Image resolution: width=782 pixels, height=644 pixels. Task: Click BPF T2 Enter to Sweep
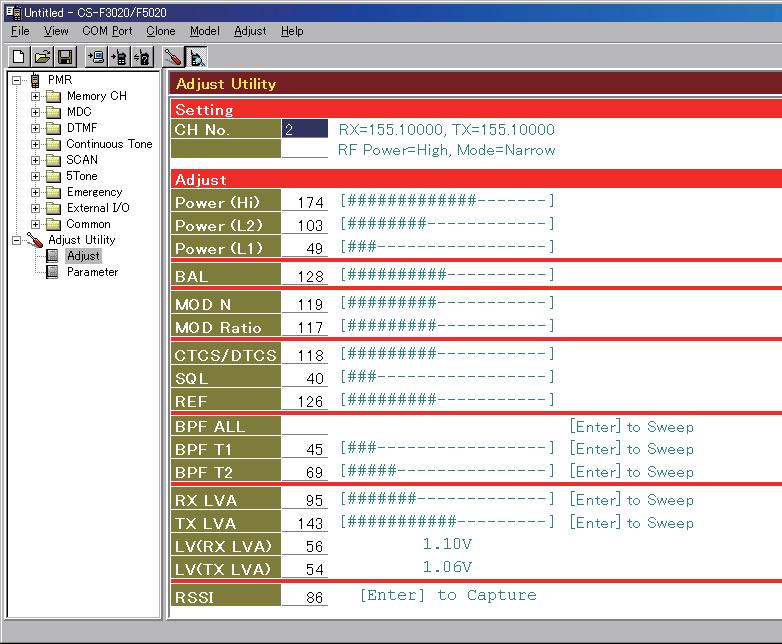[x=631, y=472]
